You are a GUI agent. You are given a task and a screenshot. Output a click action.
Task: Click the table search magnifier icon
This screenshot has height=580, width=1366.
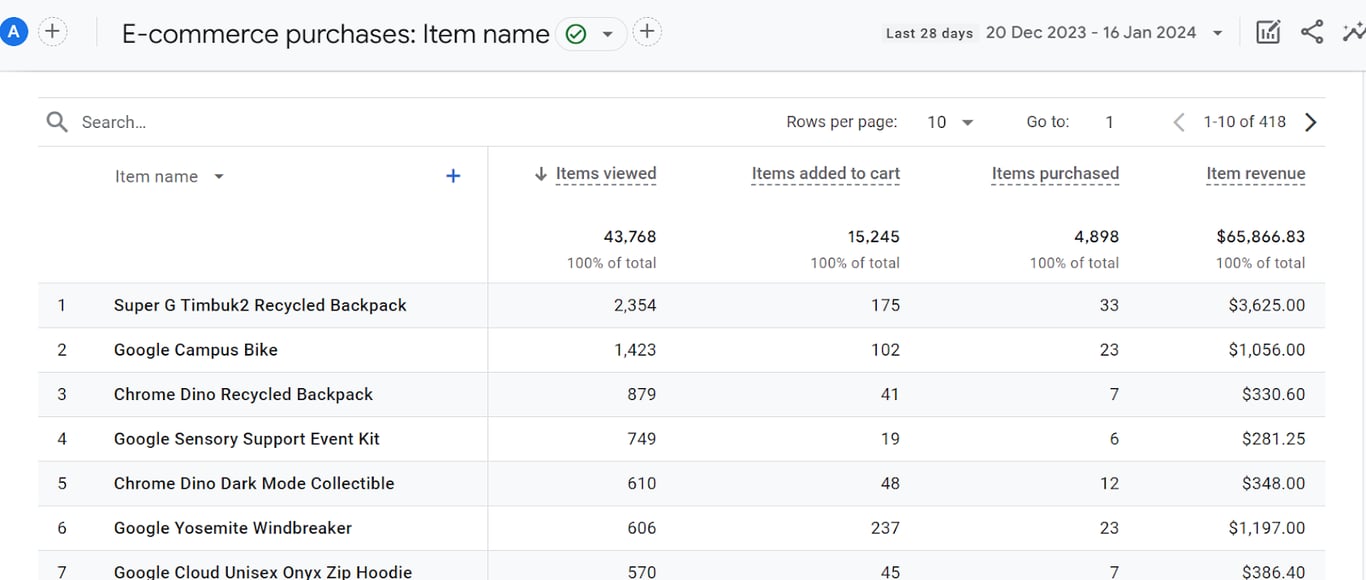click(58, 122)
